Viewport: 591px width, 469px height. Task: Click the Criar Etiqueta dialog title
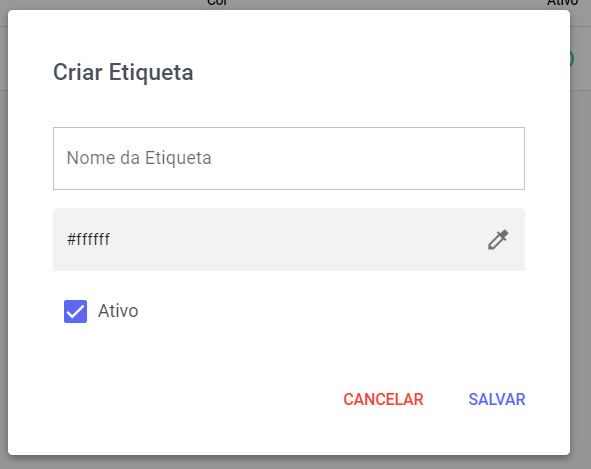[x=123, y=72]
